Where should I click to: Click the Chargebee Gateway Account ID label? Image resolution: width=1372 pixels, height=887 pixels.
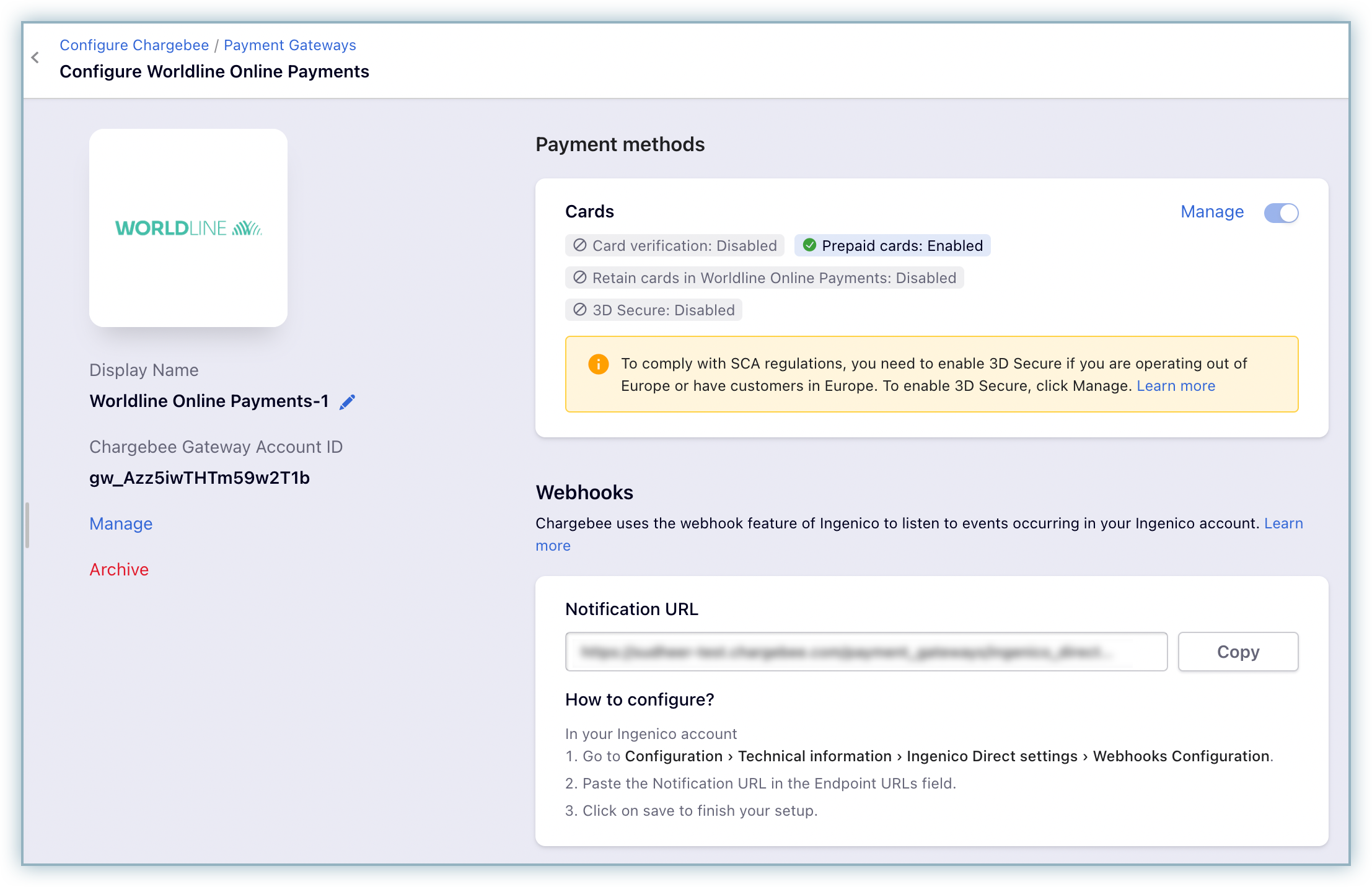216,447
